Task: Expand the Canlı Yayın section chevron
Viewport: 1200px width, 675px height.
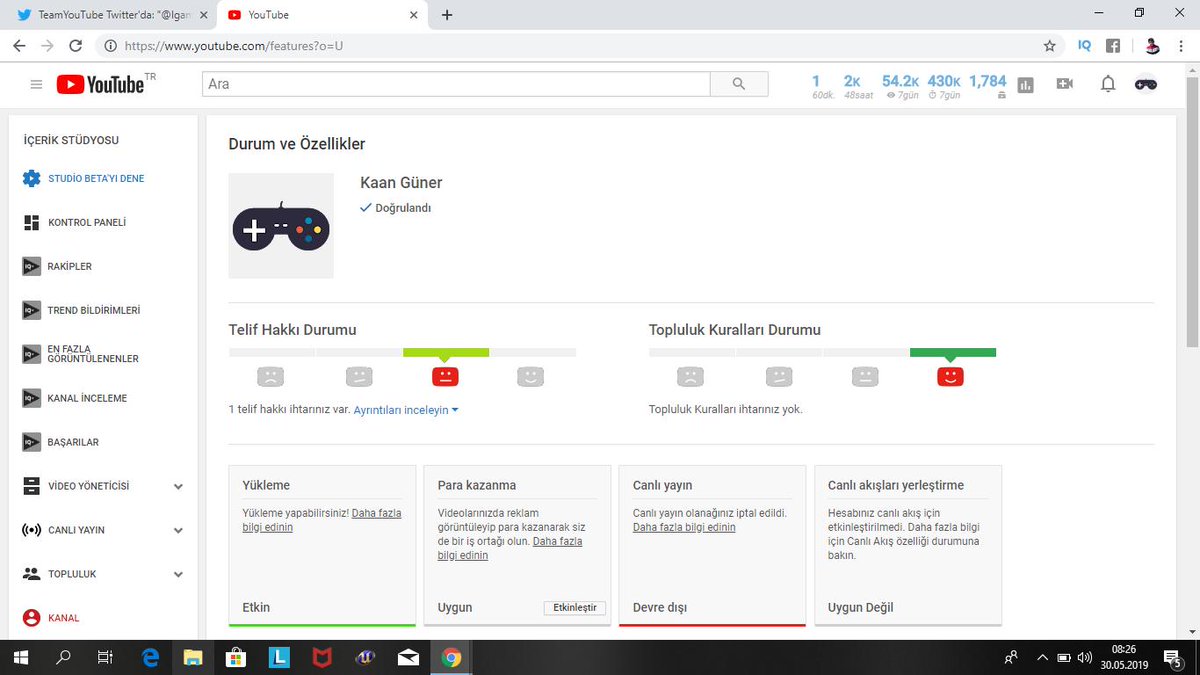Action: pos(178,531)
